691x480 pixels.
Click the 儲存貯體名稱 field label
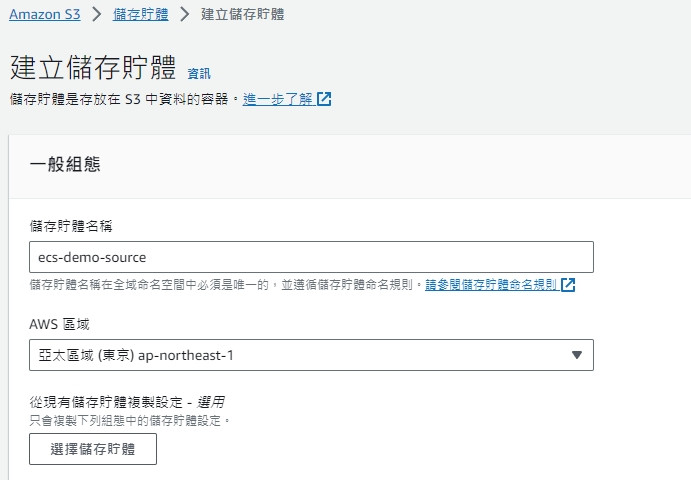tap(71, 226)
